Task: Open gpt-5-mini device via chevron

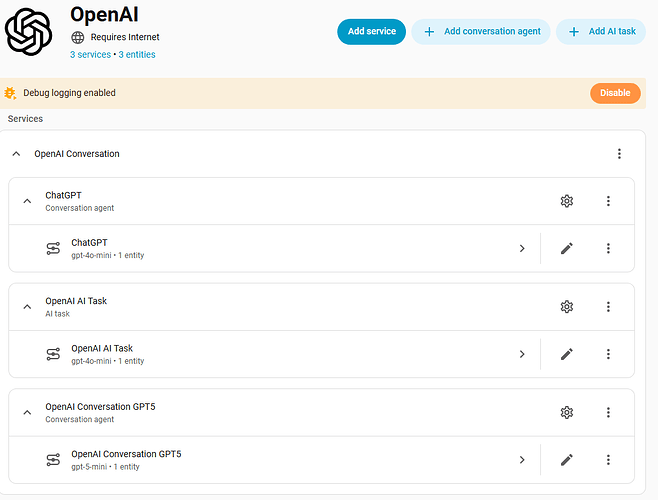Action: pyautogui.click(x=522, y=460)
